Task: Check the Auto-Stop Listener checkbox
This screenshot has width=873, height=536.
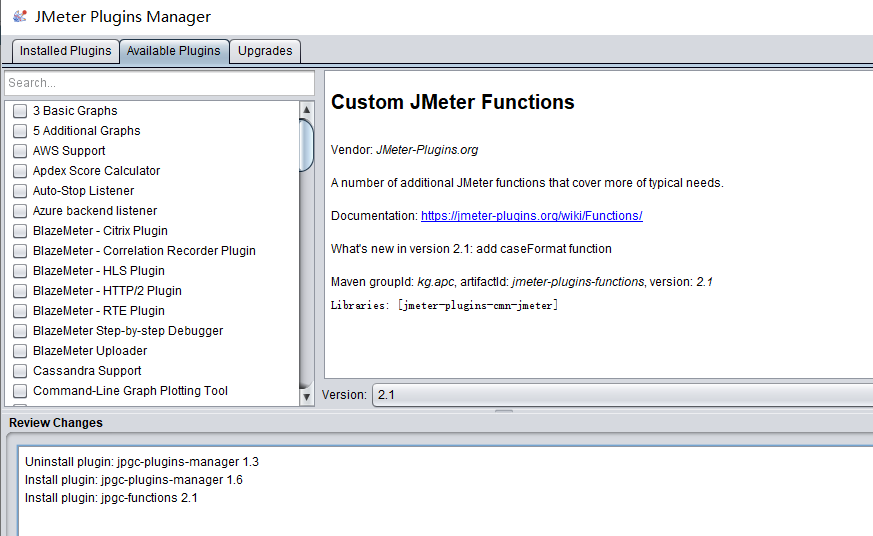Action: pos(20,191)
